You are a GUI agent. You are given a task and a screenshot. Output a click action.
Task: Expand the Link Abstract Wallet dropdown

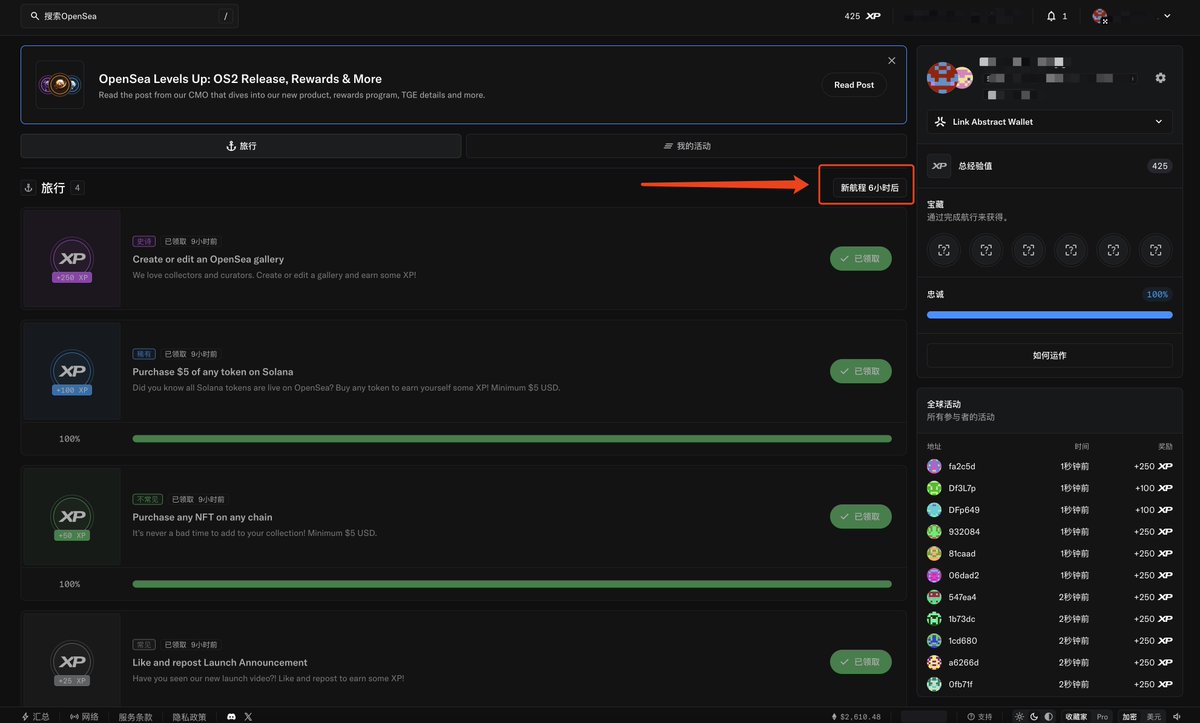[1049, 122]
